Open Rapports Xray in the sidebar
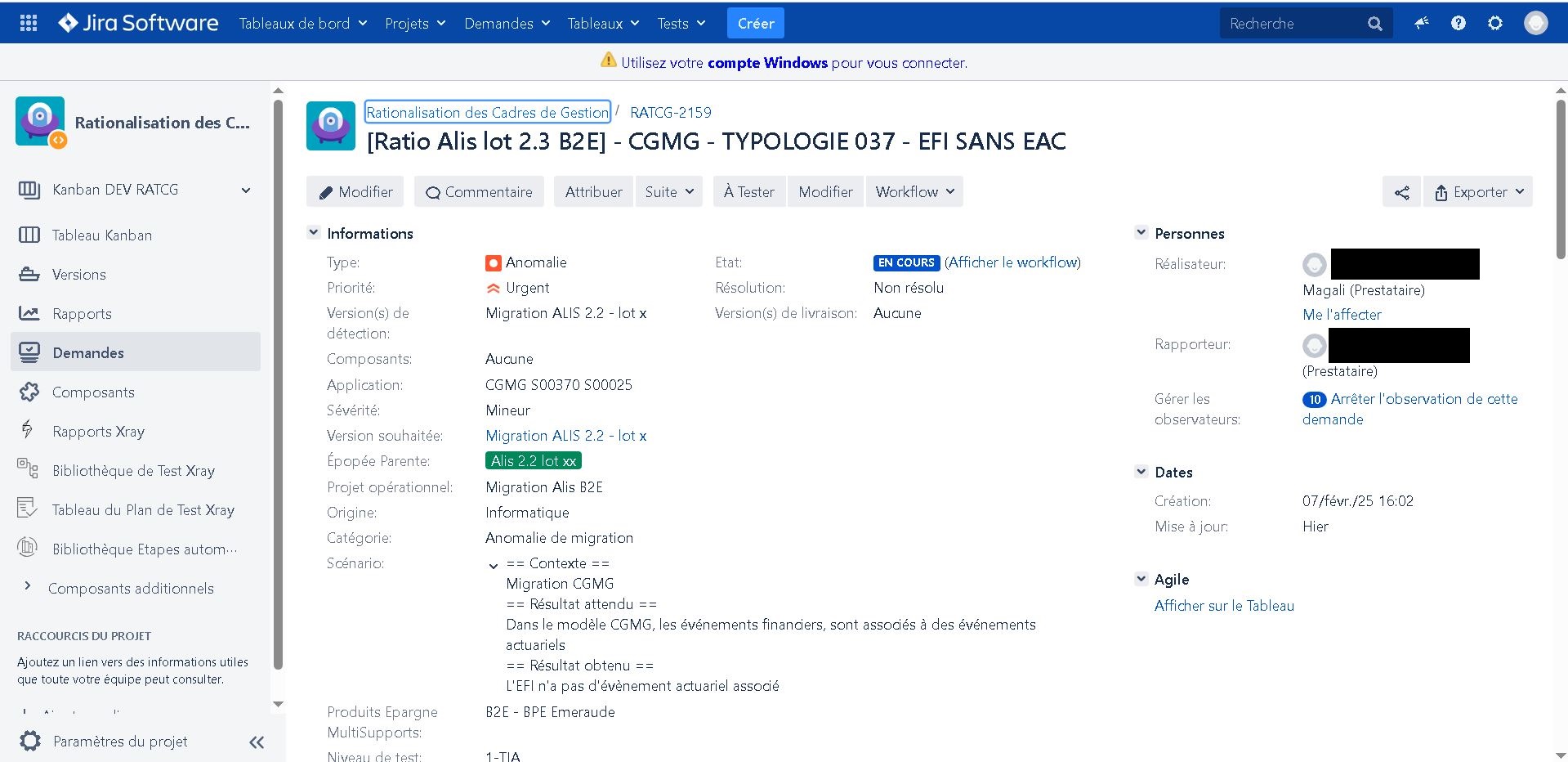Image resolution: width=1568 pixels, height=762 pixels. click(x=136, y=432)
